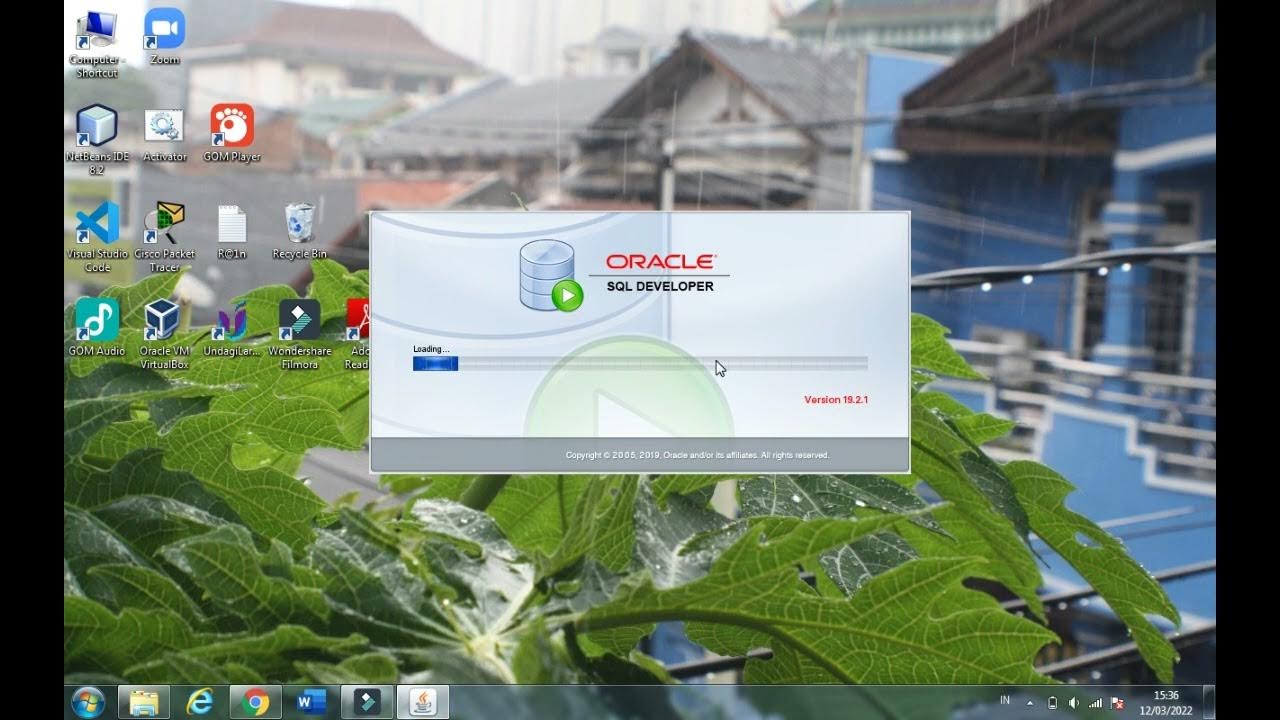Click the IN input language indicator

click(x=1005, y=700)
